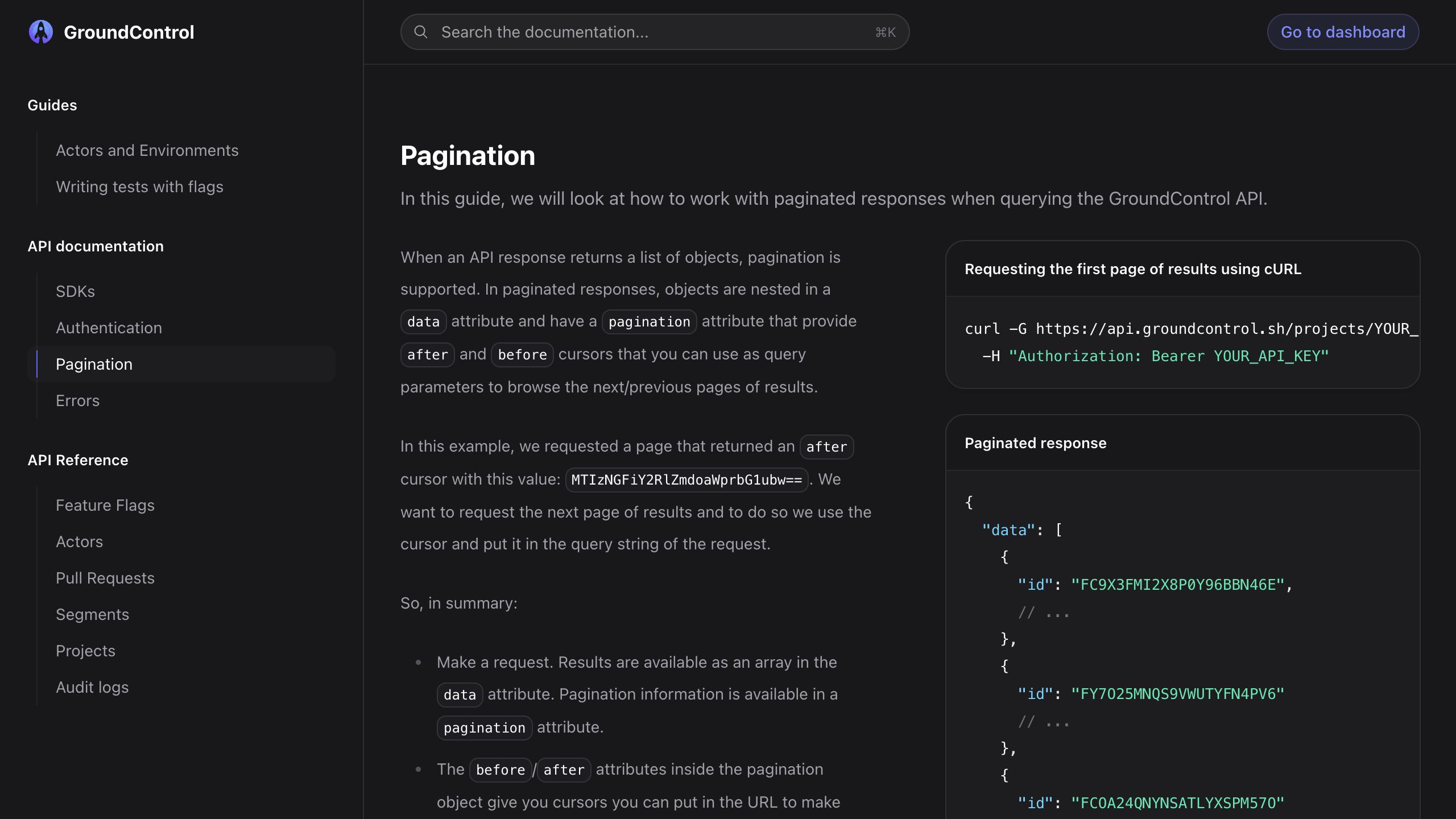Click the GroundControl rocket logo icon
Viewport: 1456px width, 819px height.
click(41, 32)
